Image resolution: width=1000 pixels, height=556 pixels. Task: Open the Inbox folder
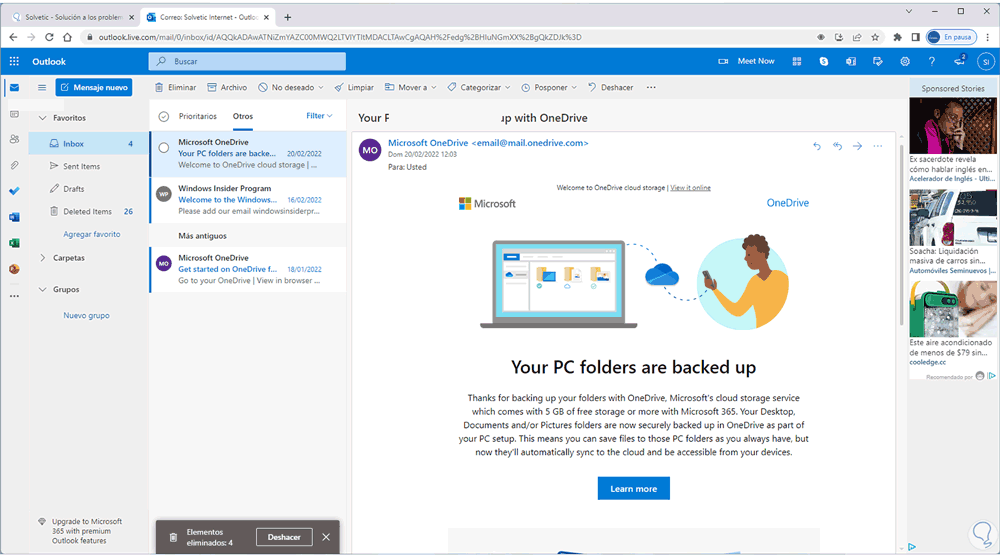tap(89, 144)
